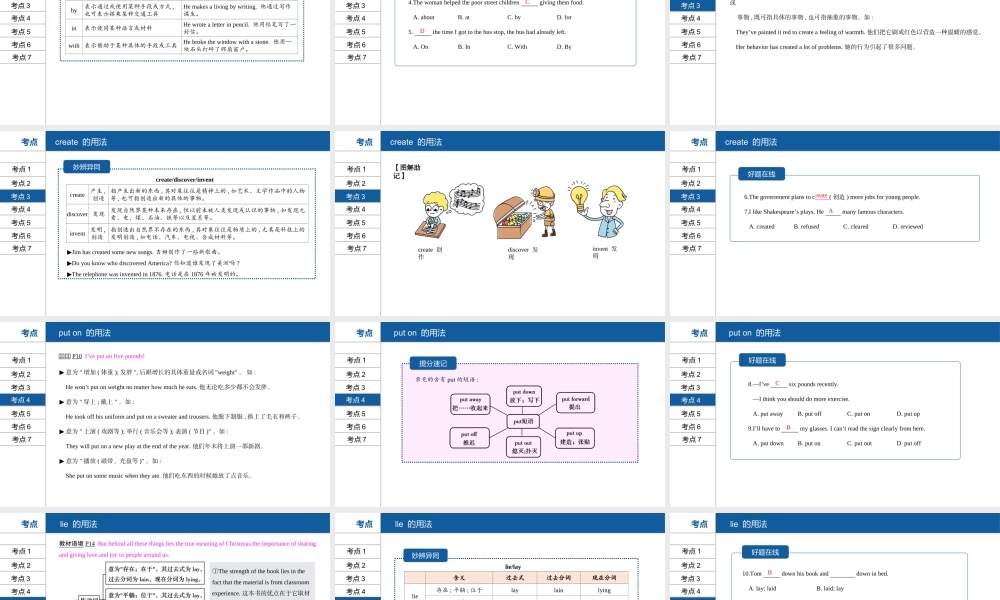Screen dimensions: 1000x600
Task: Open the slide with "They've painted it red" sentence
Action: (835, 62)
